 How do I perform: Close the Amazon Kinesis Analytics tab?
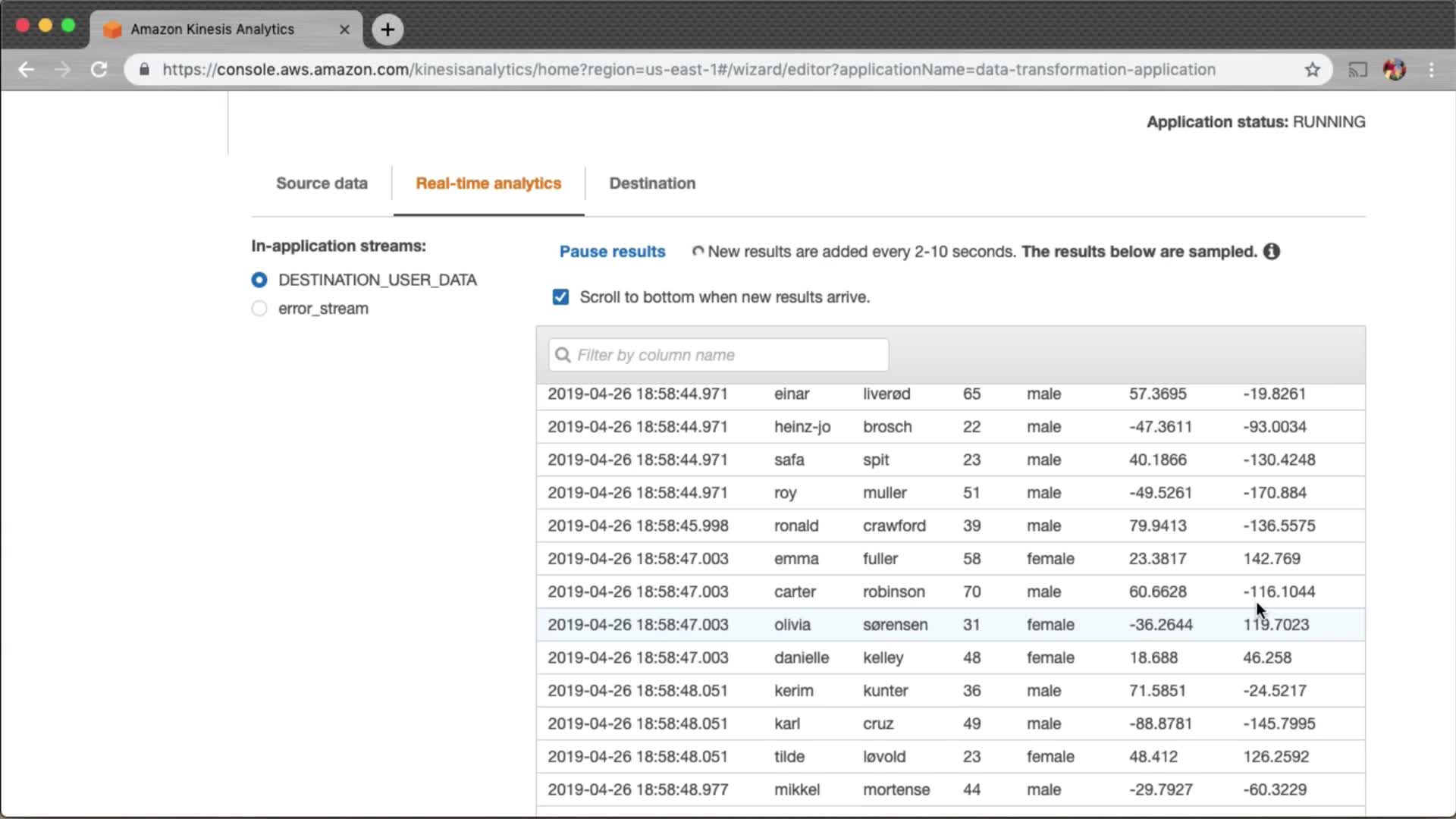pyautogui.click(x=344, y=30)
